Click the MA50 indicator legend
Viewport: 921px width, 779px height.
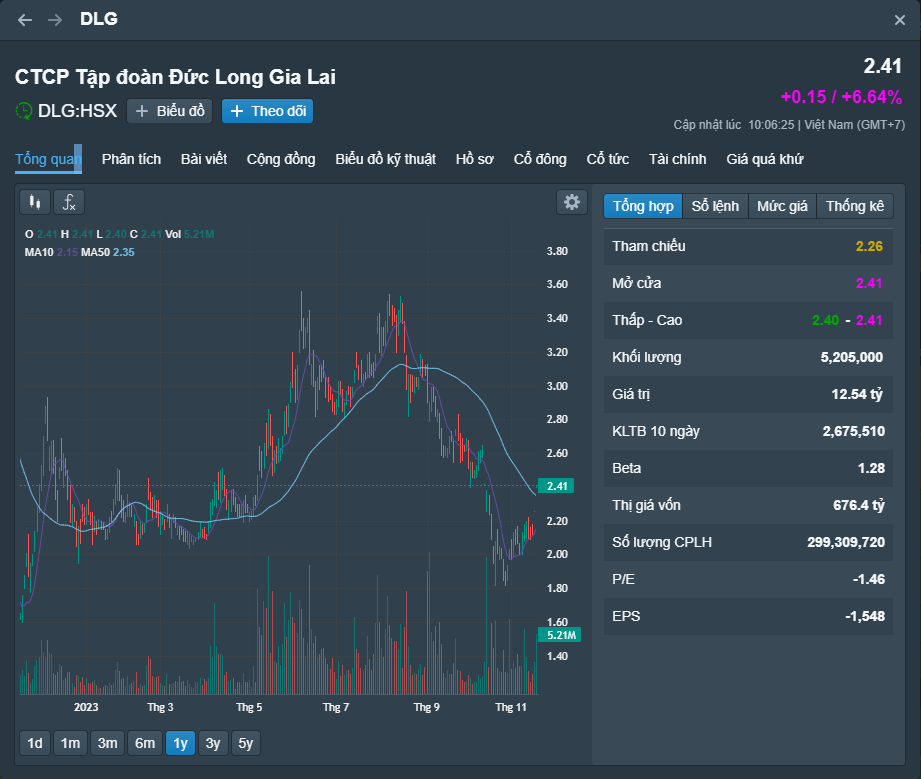[108, 252]
